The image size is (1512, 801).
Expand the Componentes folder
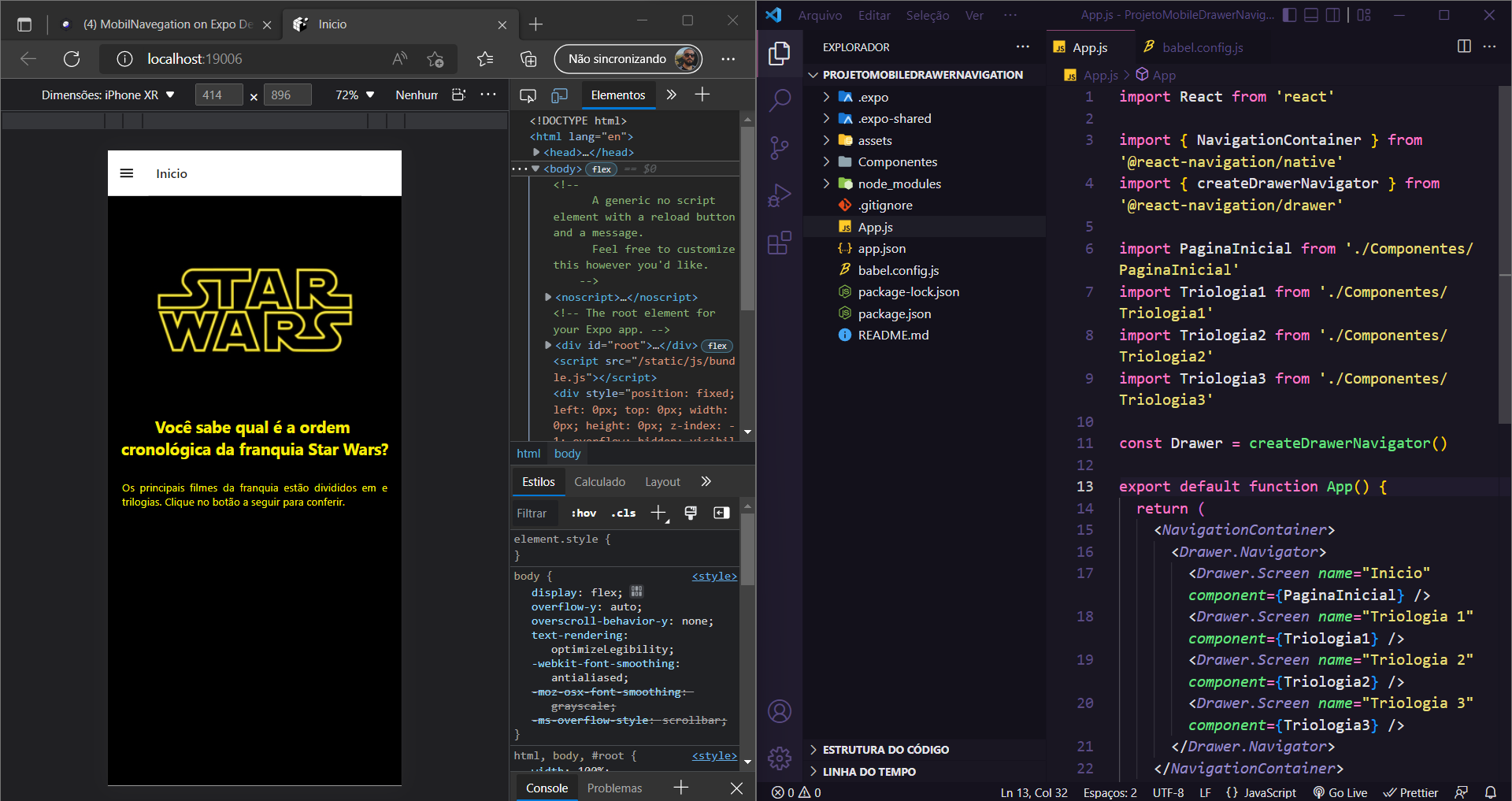[898, 161]
